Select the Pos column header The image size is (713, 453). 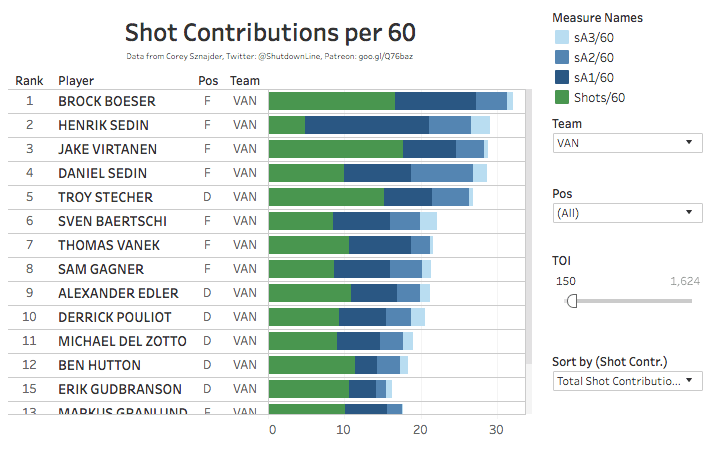click(207, 80)
